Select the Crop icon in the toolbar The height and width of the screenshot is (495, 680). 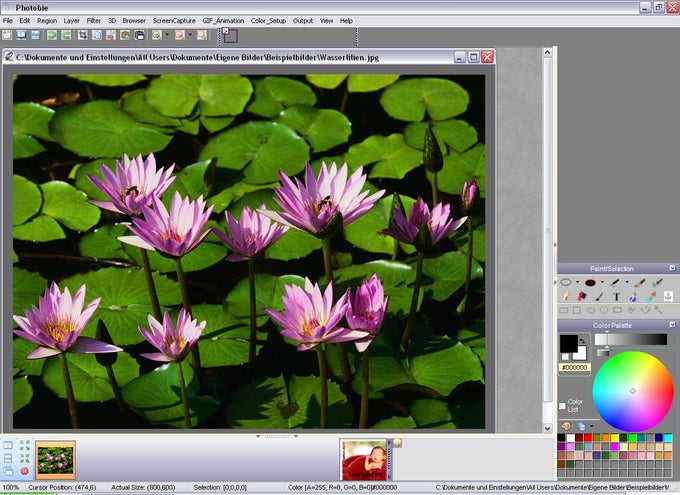[x=82, y=35]
